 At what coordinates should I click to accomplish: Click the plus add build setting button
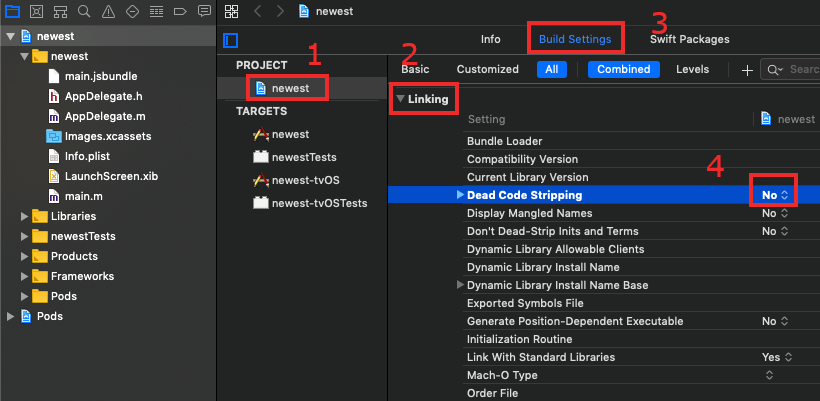(747, 70)
